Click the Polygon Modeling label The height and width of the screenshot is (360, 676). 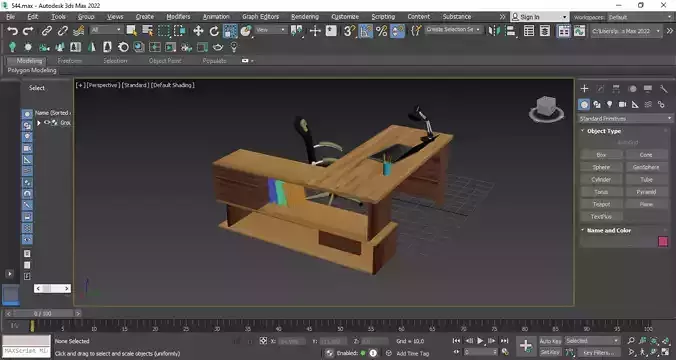click(32, 70)
